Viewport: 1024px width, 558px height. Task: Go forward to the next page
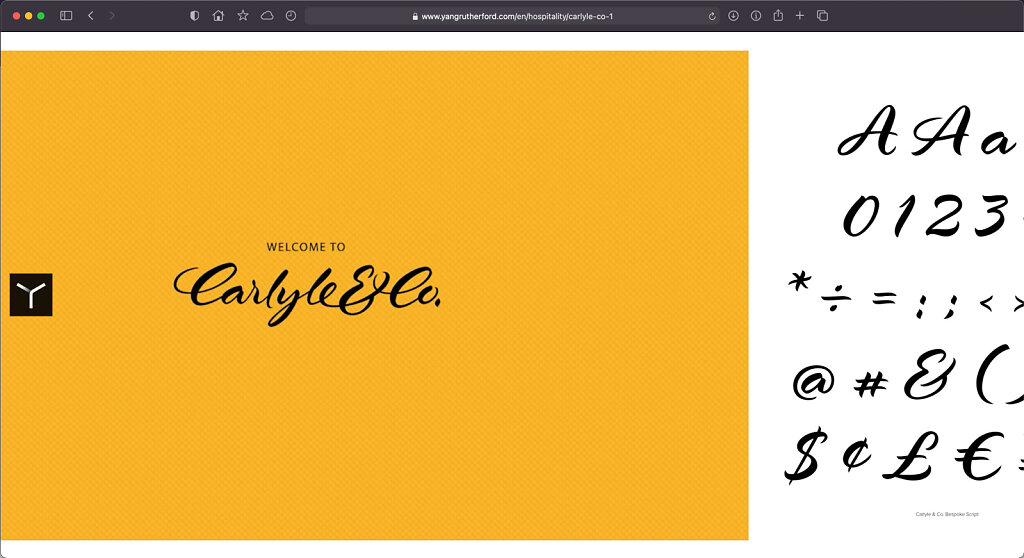[x=112, y=16]
